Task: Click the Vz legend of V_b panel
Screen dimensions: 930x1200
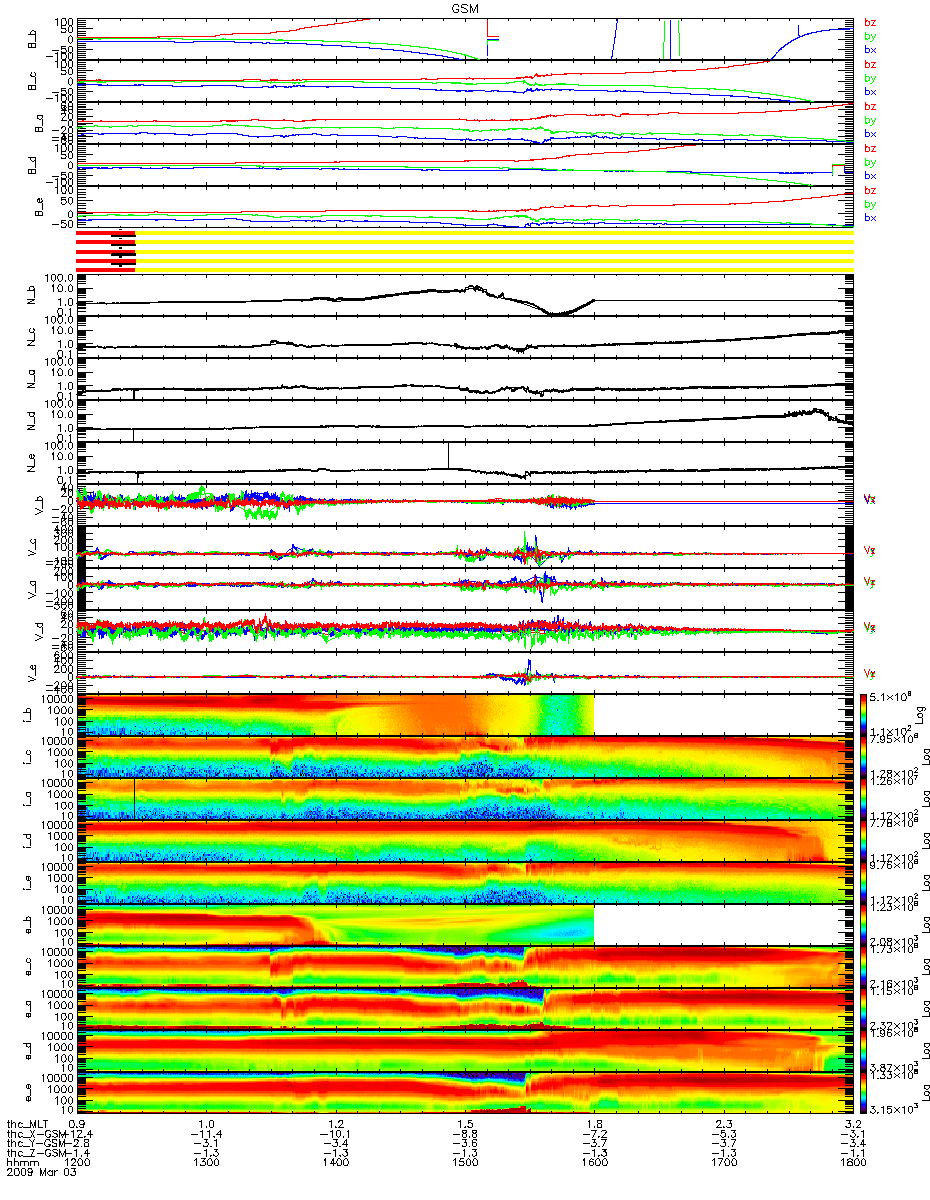Action: click(x=870, y=497)
